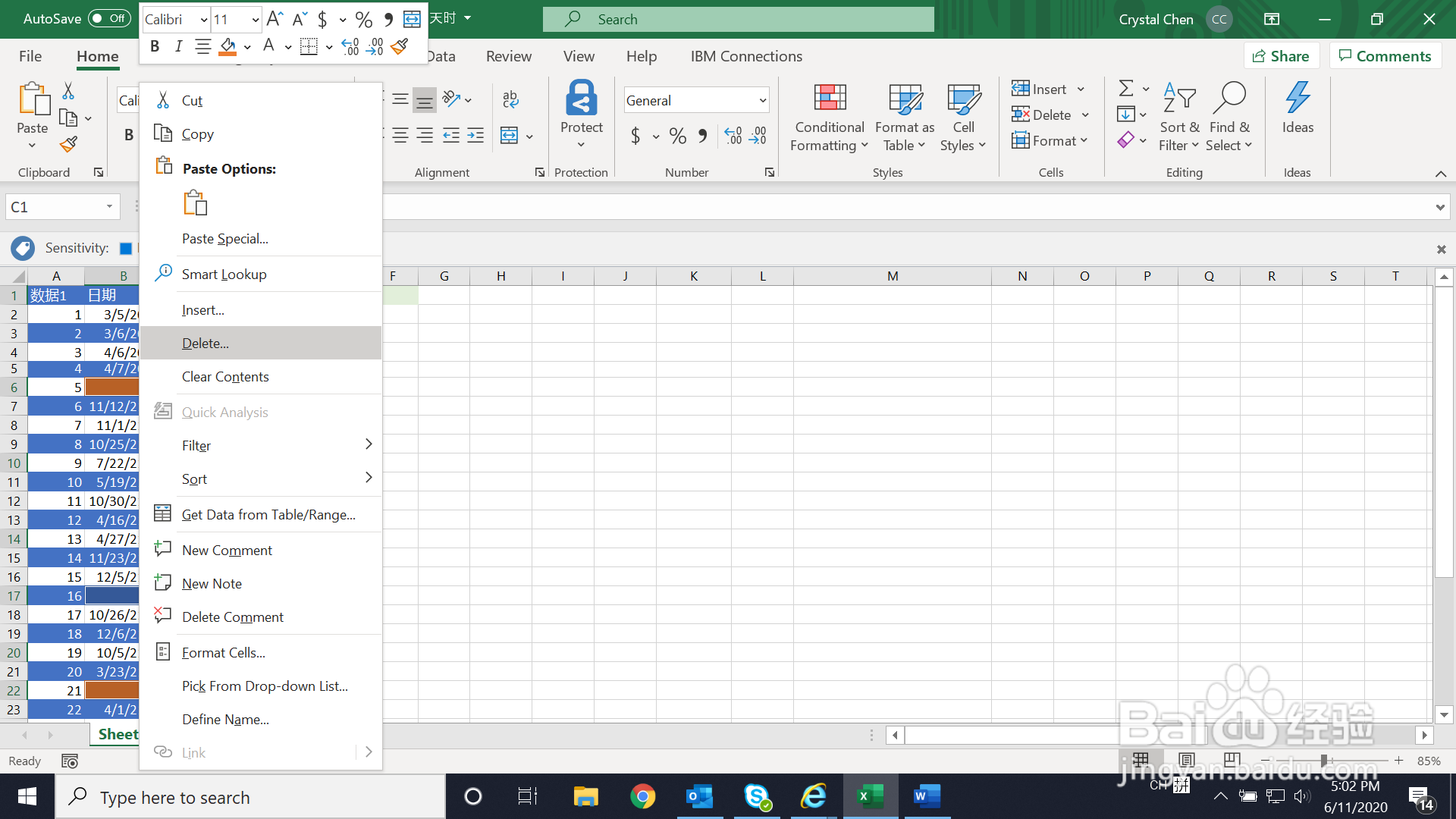The width and height of the screenshot is (1456, 819).
Task: Toggle Italic in the mini toolbar
Action: pos(178,47)
